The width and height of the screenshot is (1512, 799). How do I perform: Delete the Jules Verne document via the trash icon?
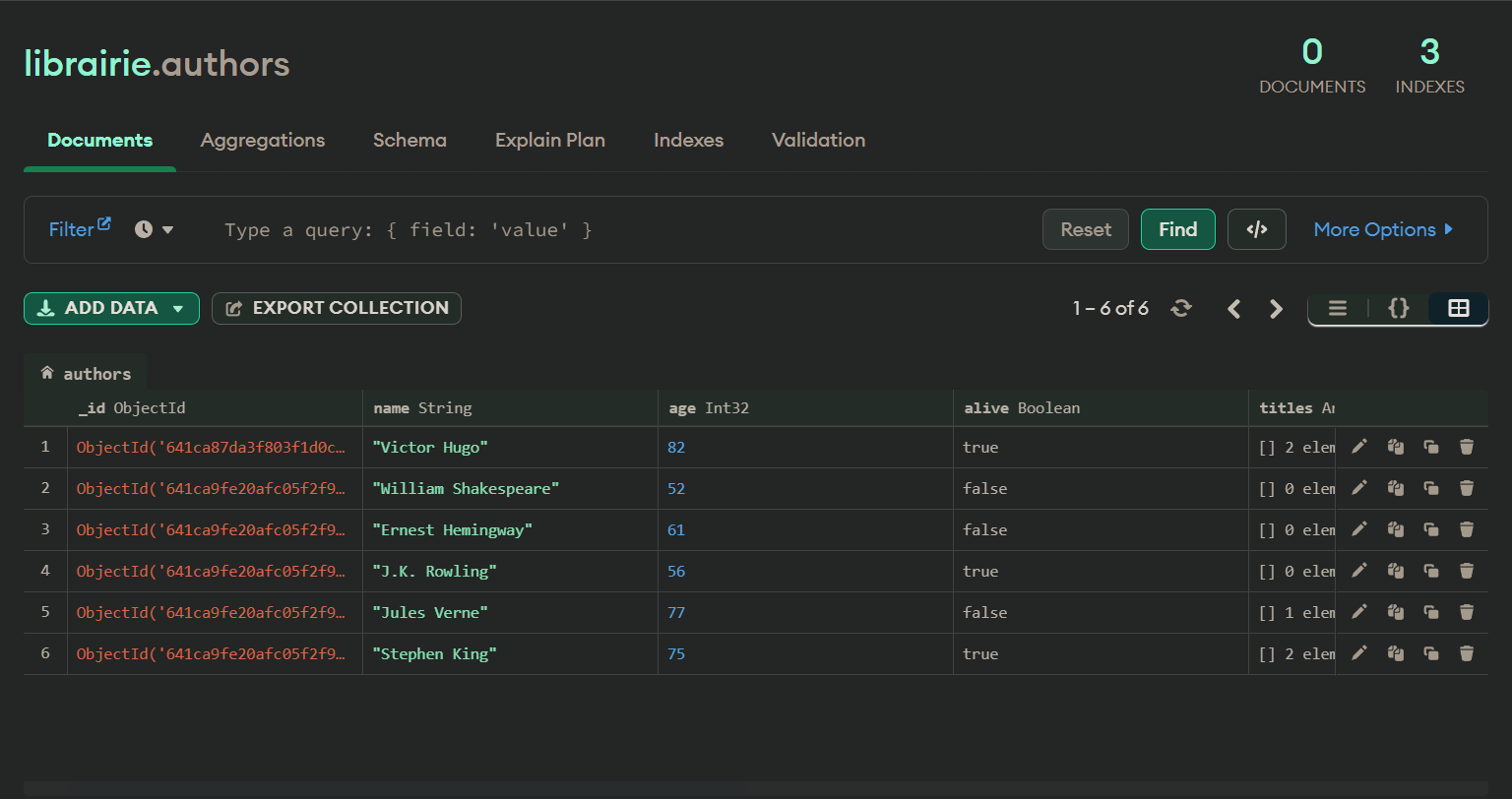tap(1467, 612)
